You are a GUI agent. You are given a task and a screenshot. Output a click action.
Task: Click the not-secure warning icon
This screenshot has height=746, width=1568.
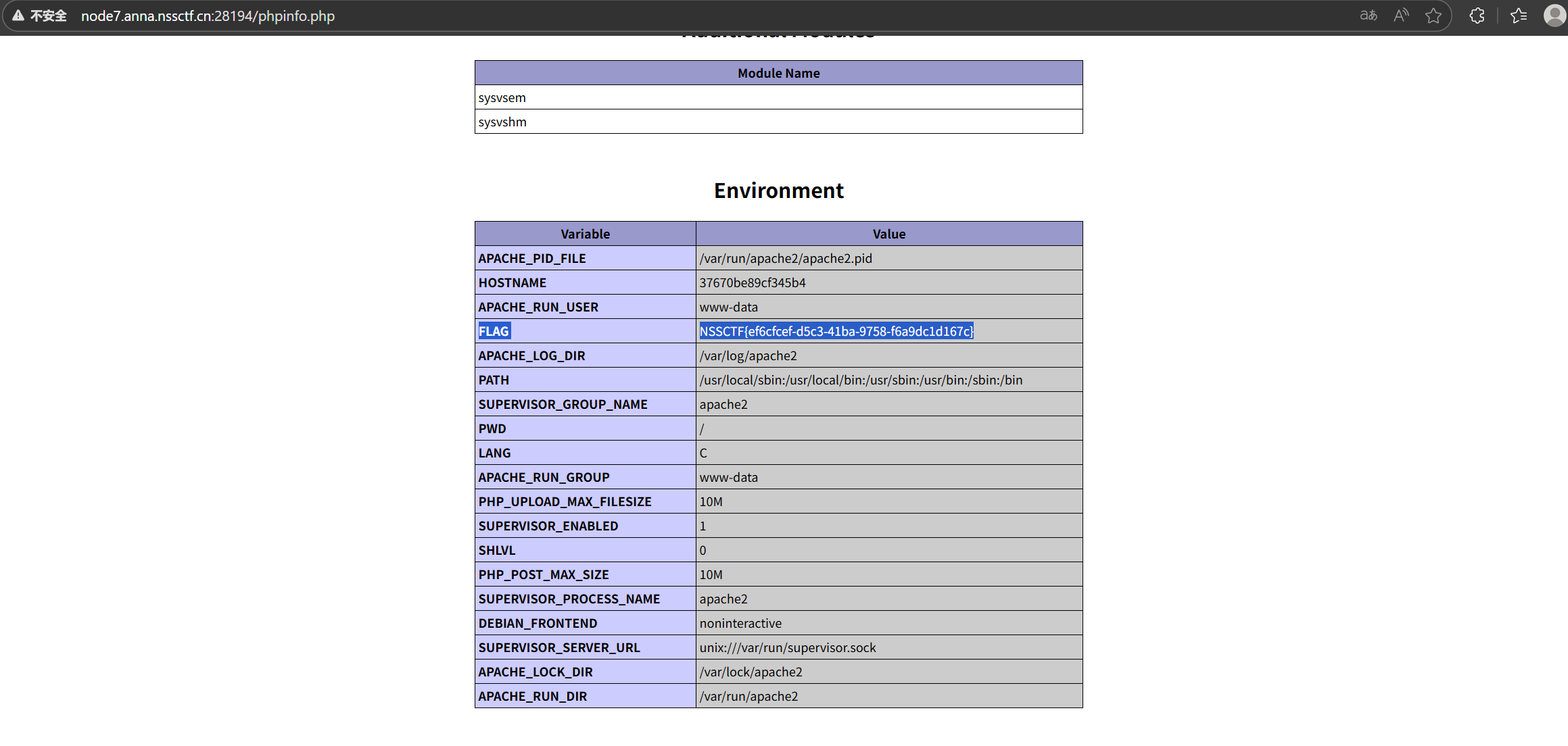tap(18, 16)
